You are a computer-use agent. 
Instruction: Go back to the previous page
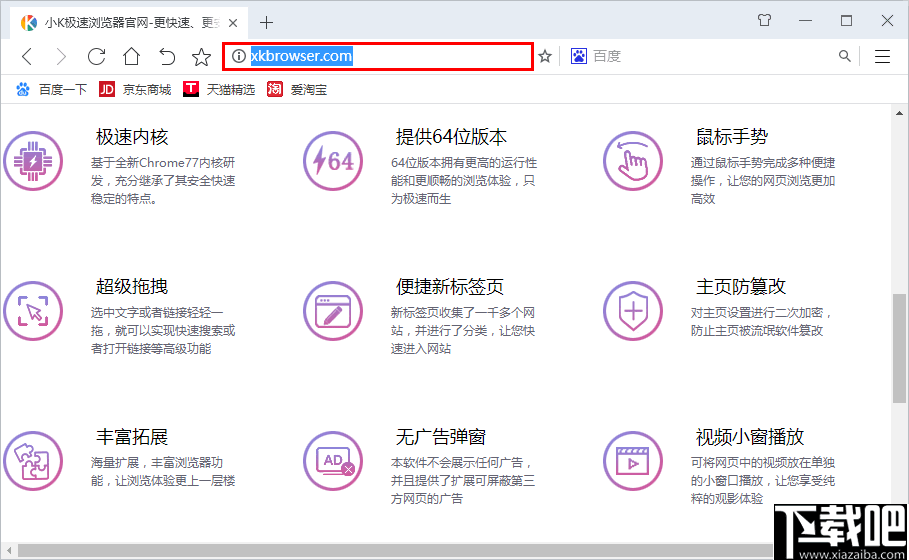point(27,56)
